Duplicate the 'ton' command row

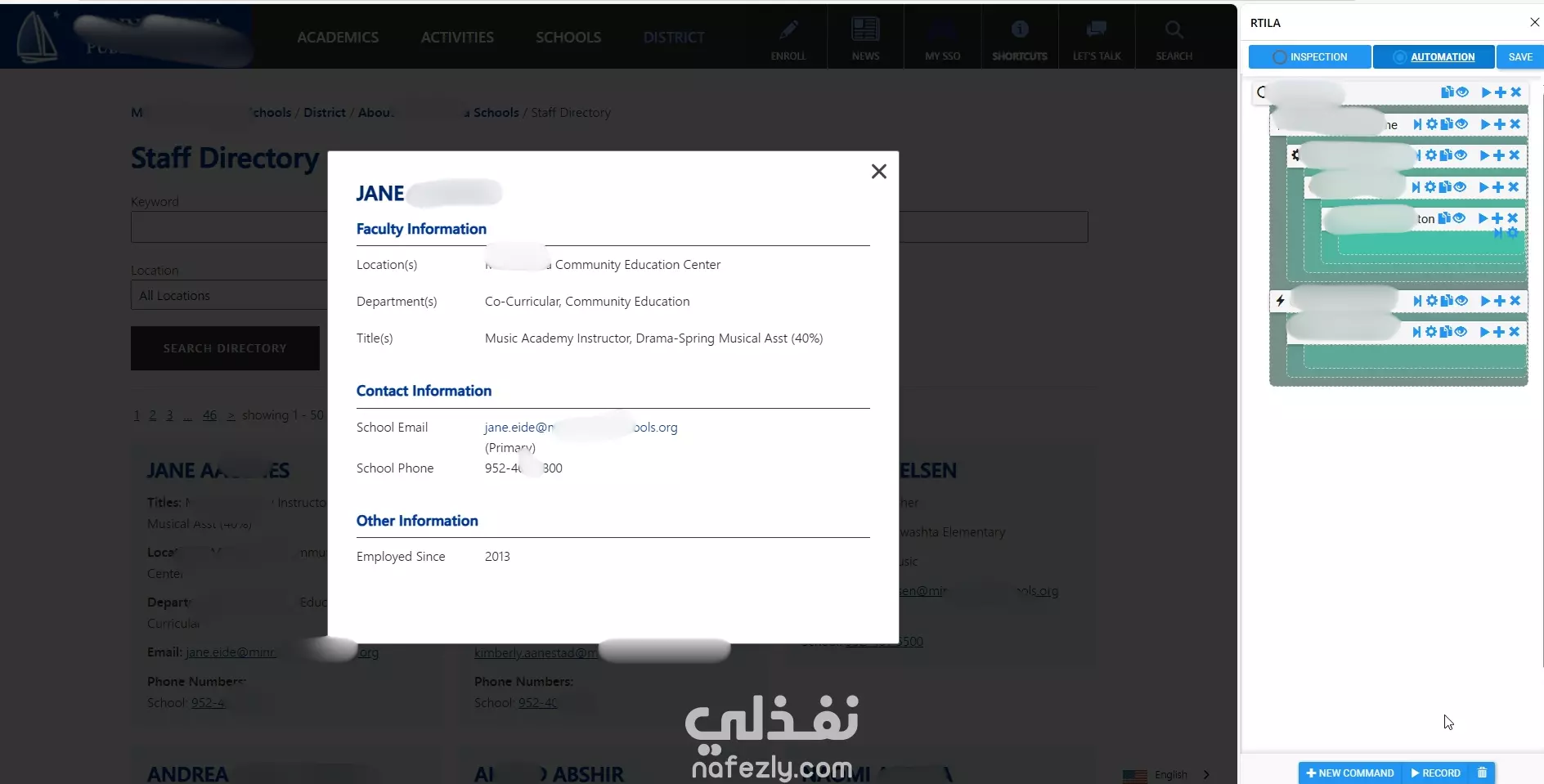tap(1444, 218)
